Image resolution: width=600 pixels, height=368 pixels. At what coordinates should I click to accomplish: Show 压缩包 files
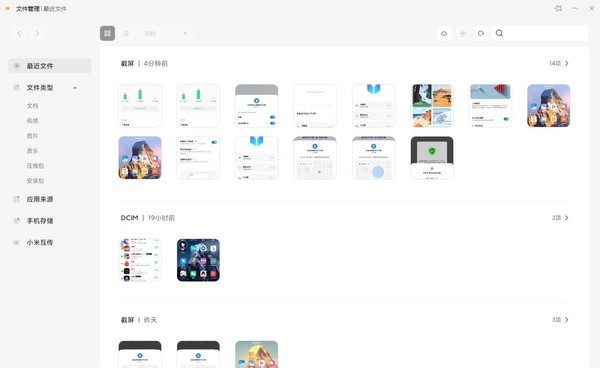(x=36, y=166)
